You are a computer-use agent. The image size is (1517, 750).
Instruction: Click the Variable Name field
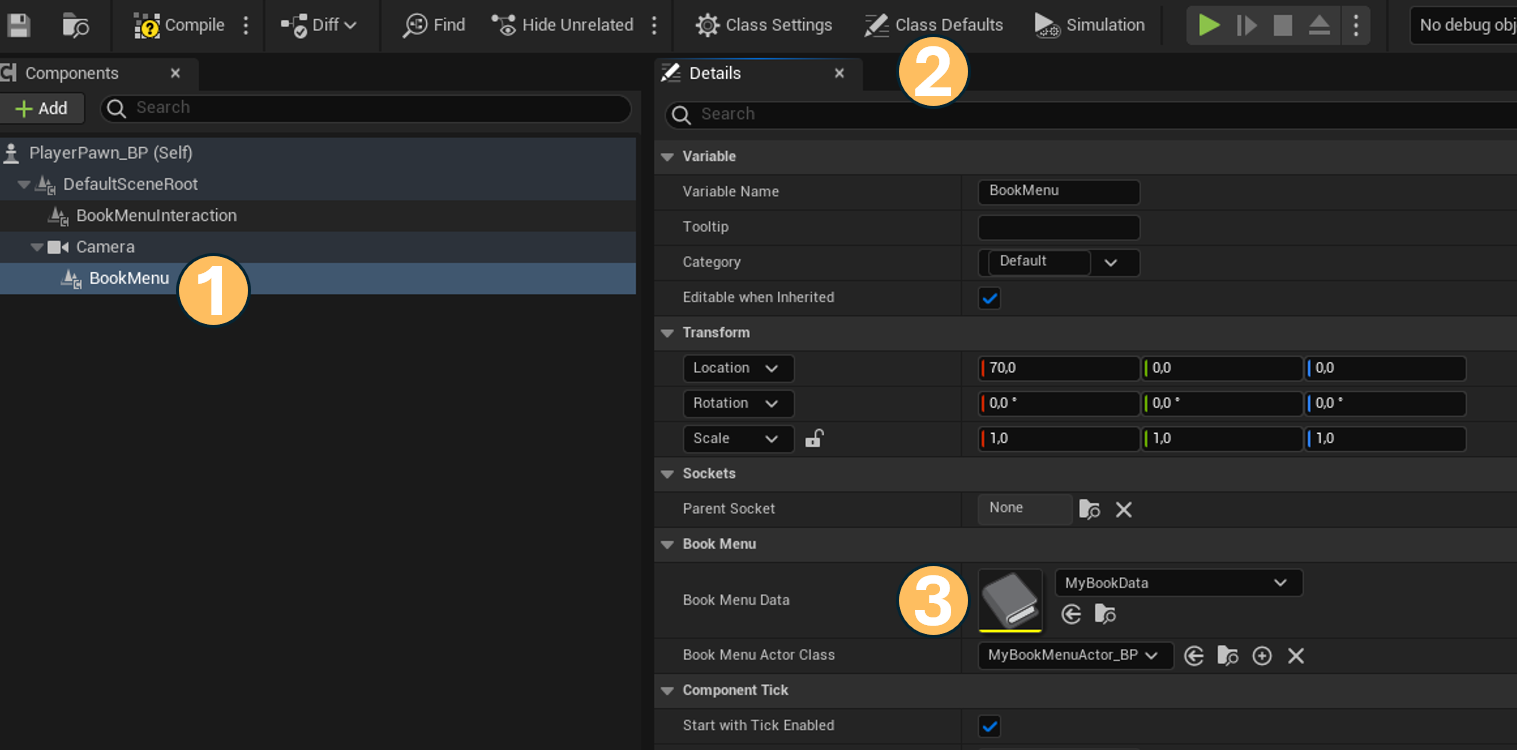tap(1059, 191)
